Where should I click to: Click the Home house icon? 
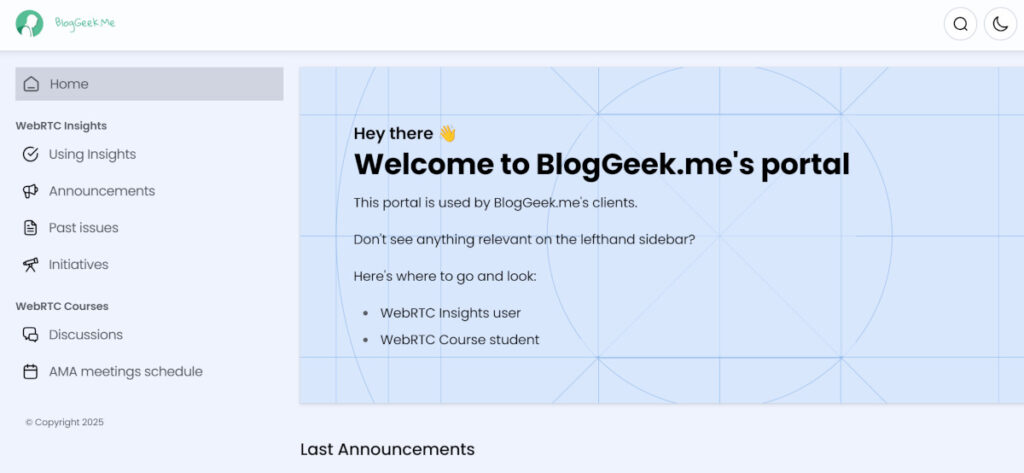tap(31, 84)
